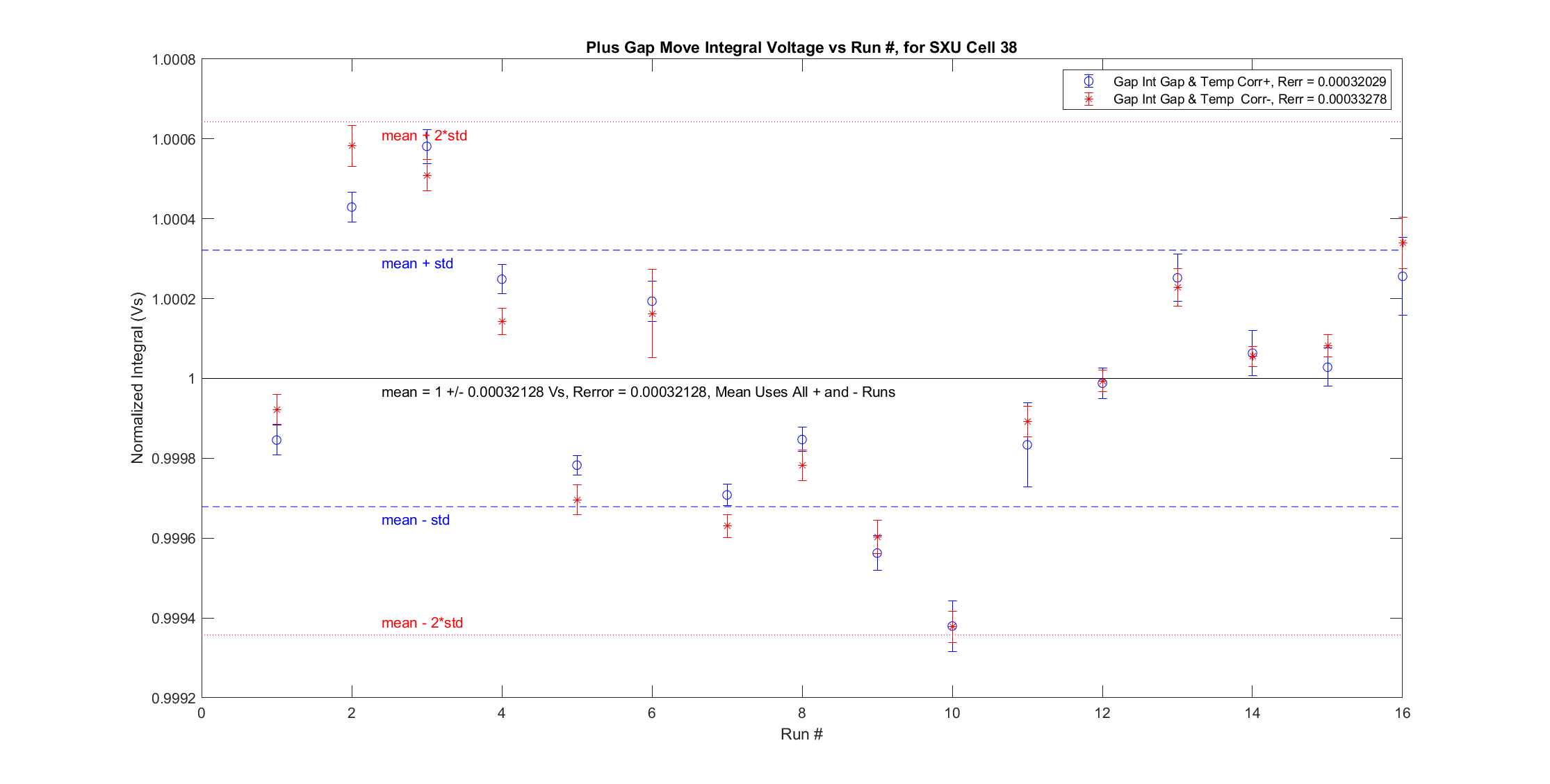Image resolution: width=1550 pixels, height=784 pixels.
Task: Select the blue 'mean + std' text label
Action: click(417, 263)
